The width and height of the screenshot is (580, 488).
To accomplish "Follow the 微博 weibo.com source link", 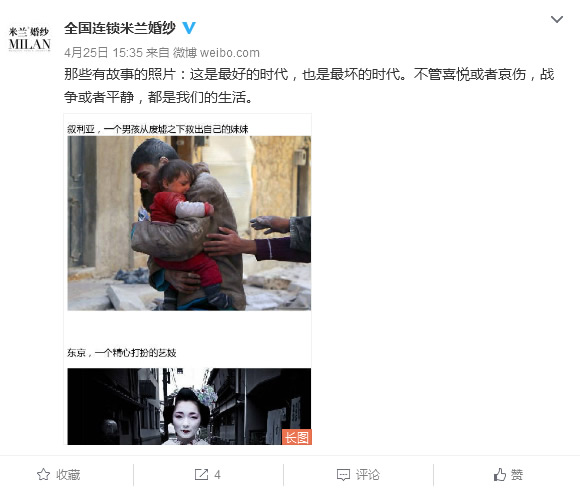I will [216, 53].
